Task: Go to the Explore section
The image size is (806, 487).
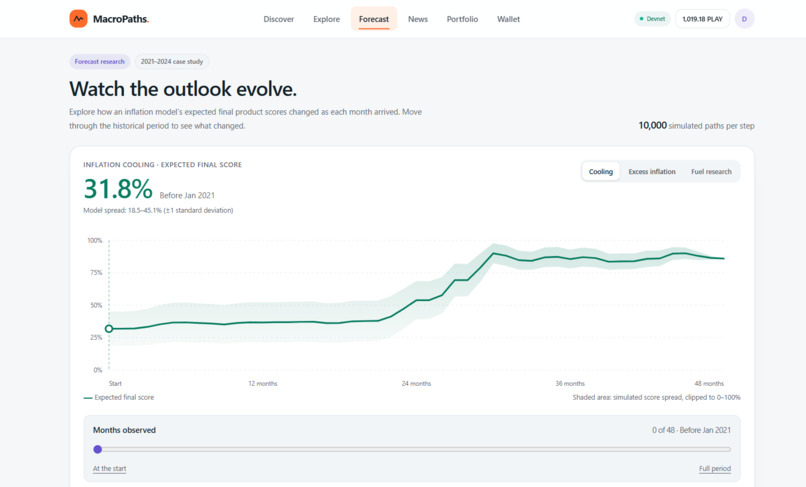Action: point(326,19)
